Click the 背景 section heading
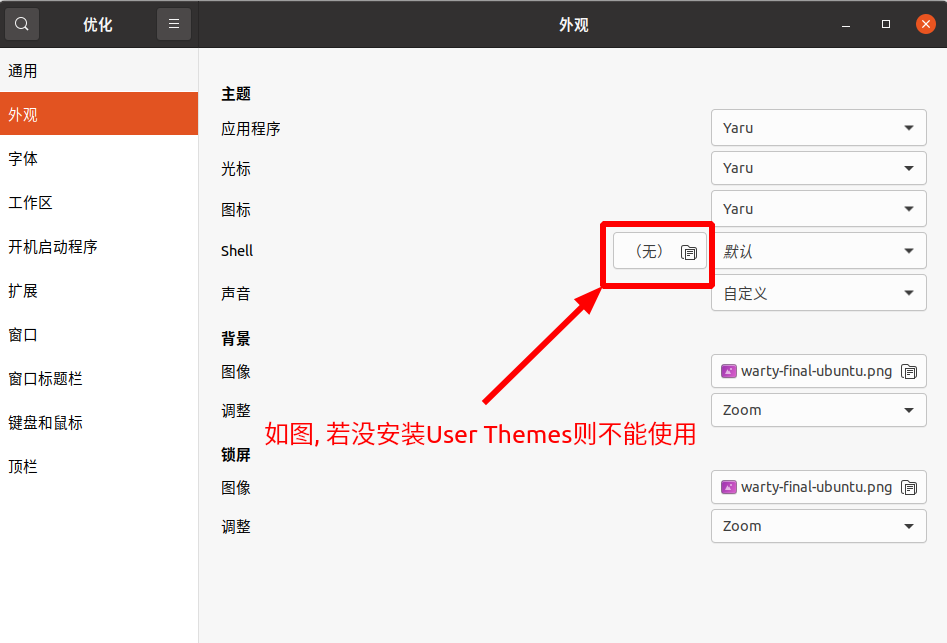 [x=236, y=339]
